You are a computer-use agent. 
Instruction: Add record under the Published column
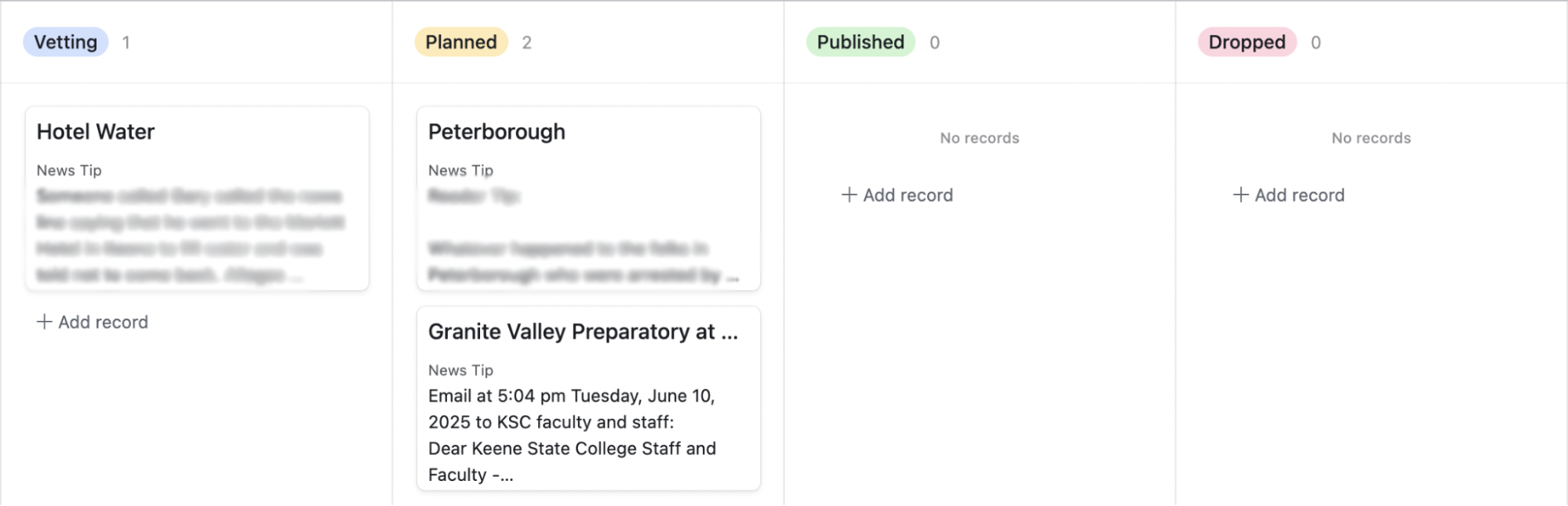(x=897, y=195)
